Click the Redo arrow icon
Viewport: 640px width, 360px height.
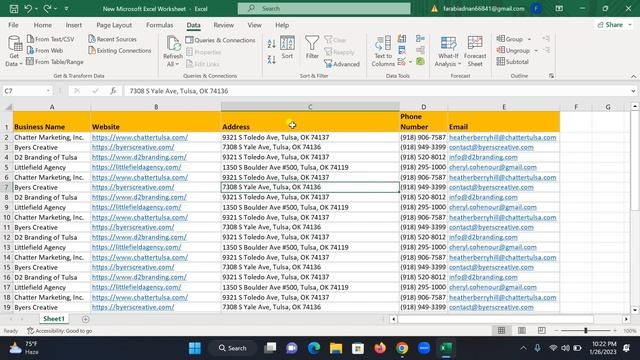[x=47, y=8]
